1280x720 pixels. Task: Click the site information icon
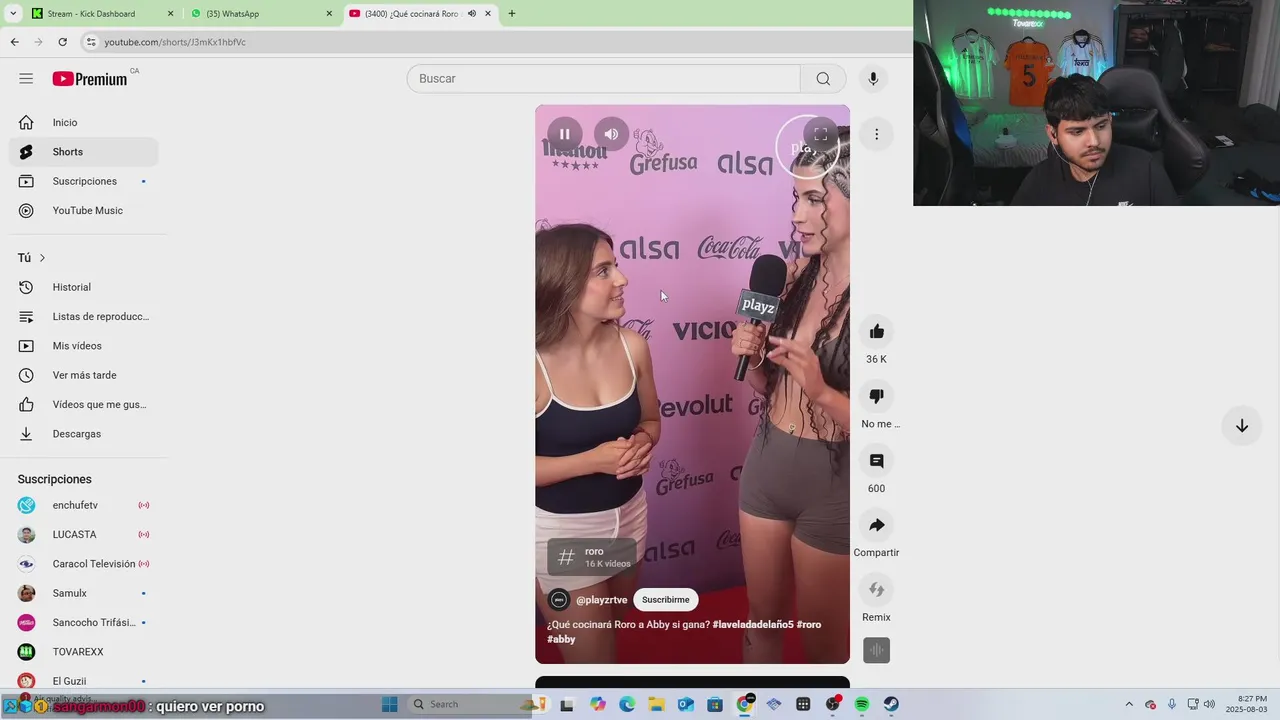click(x=91, y=42)
